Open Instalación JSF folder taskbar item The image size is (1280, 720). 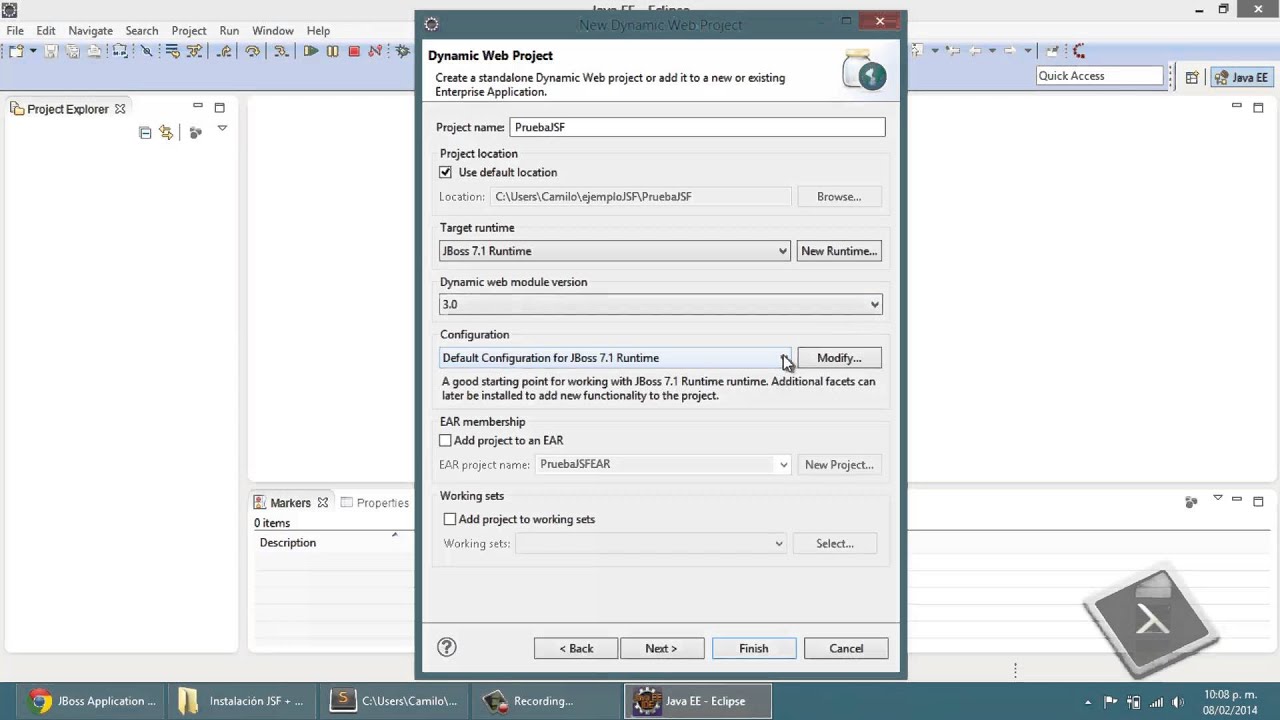point(241,701)
